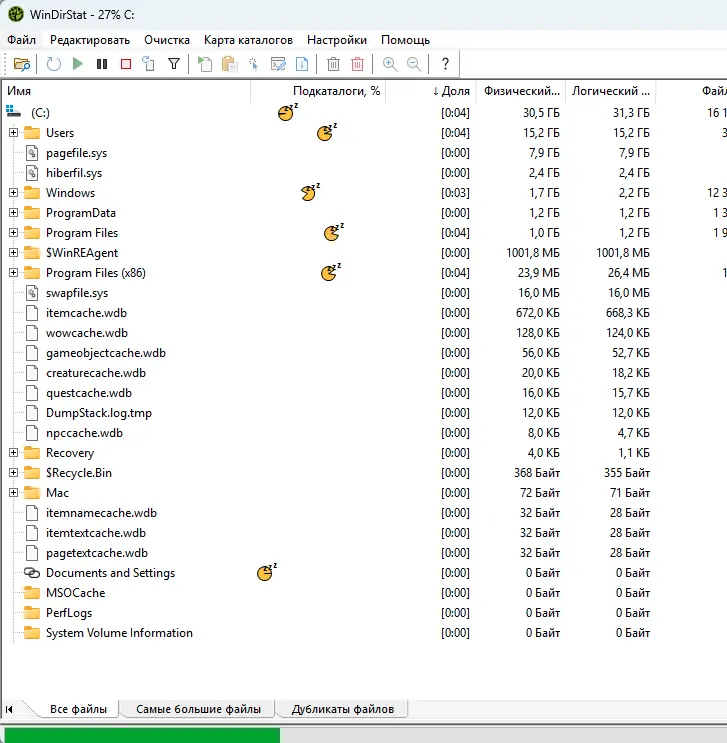Stop the scan with red square

(x=126, y=63)
